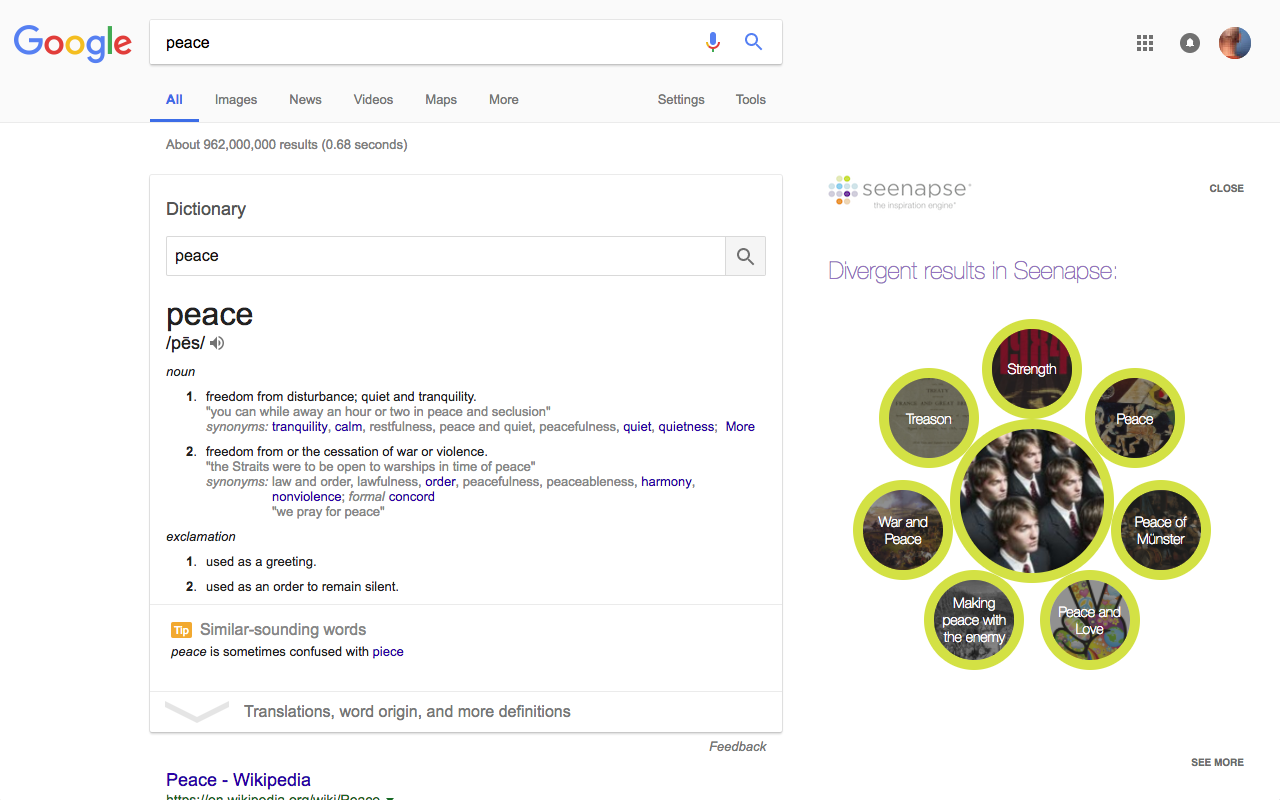This screenshot has width=1280, height=800.
Task: Click the dictionary card's search magnifier icon
Action: click(x=744, y=256)
